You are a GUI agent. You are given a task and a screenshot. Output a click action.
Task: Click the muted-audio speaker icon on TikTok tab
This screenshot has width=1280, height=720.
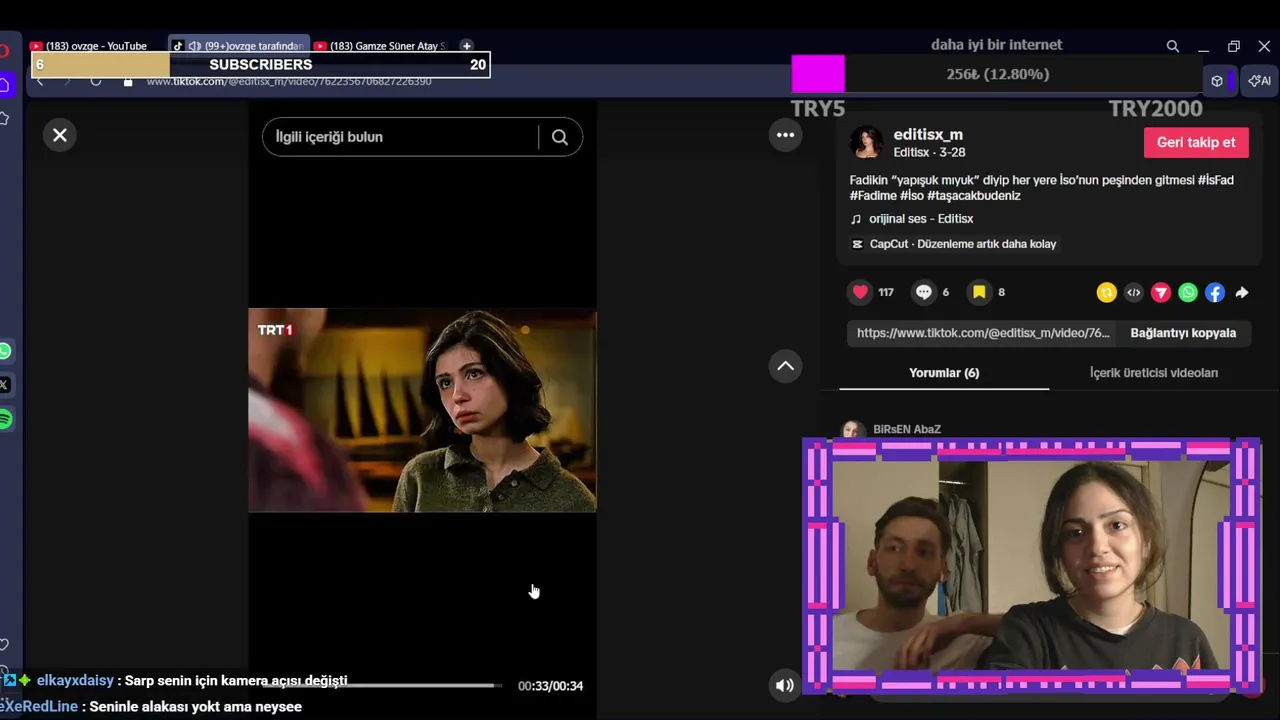[x=194, y=46]
